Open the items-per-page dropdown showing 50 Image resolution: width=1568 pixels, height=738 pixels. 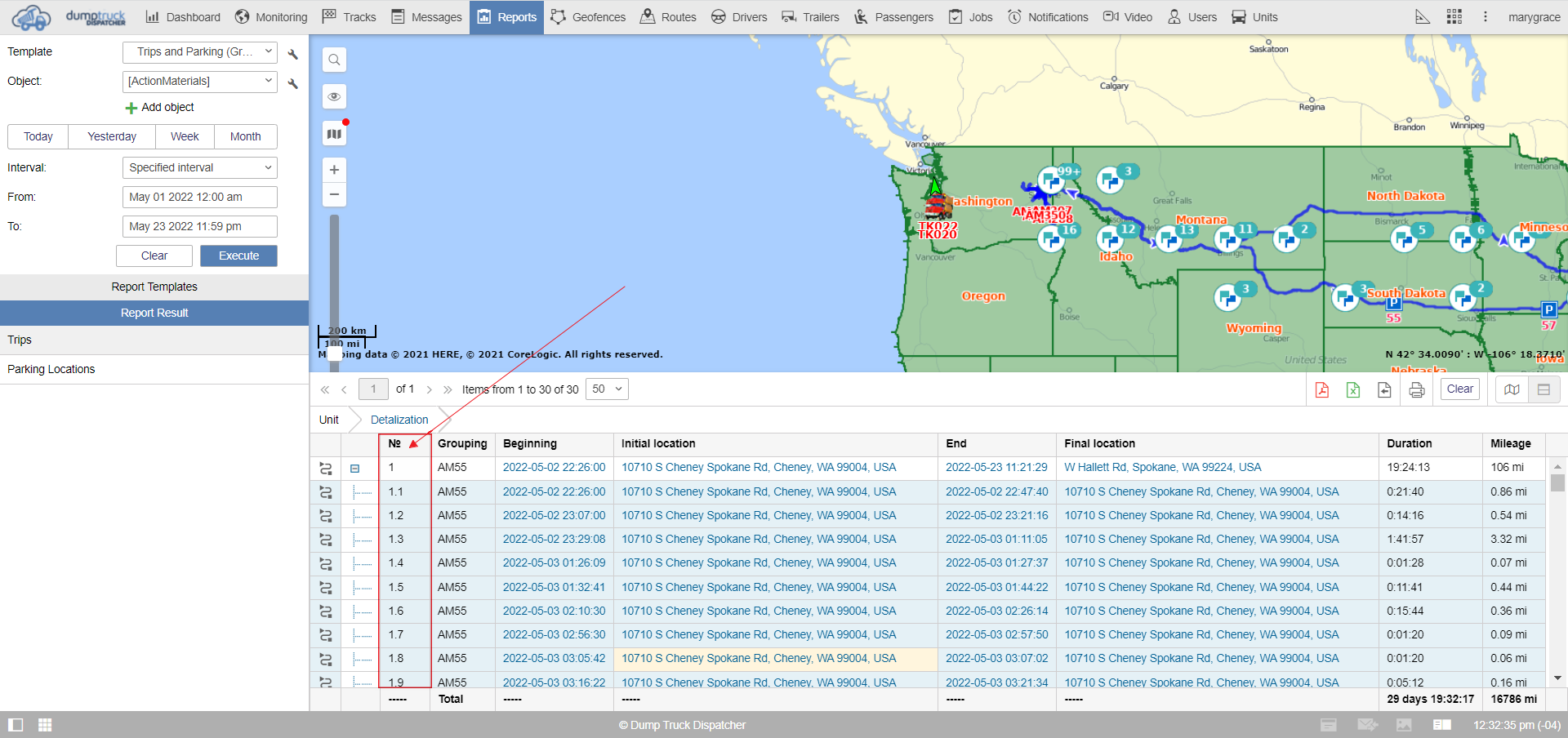coord(607,389)
